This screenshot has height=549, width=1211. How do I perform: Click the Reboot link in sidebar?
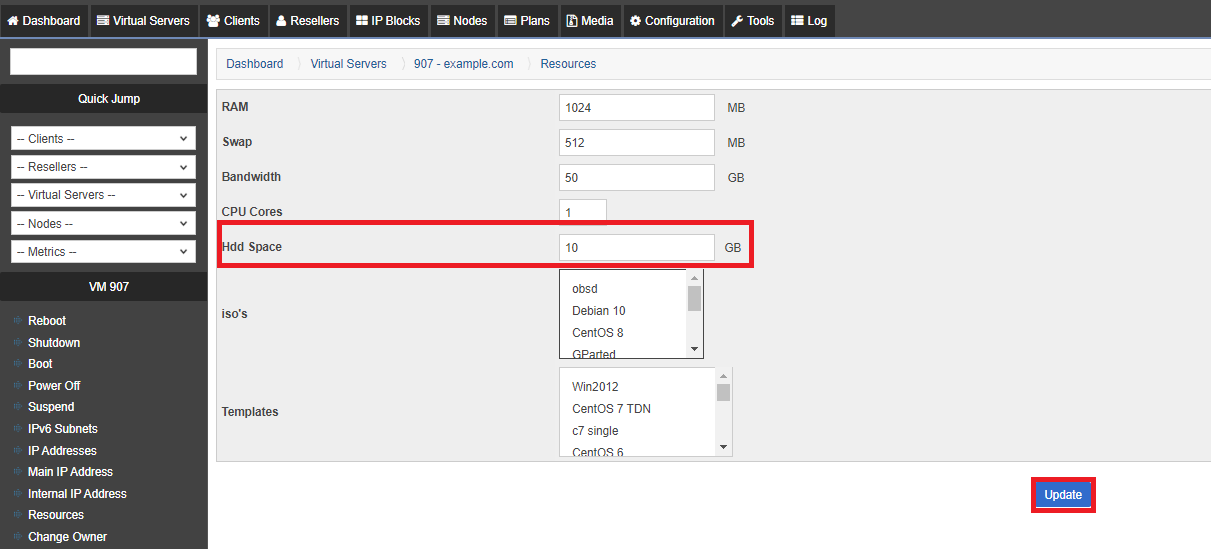47,321
